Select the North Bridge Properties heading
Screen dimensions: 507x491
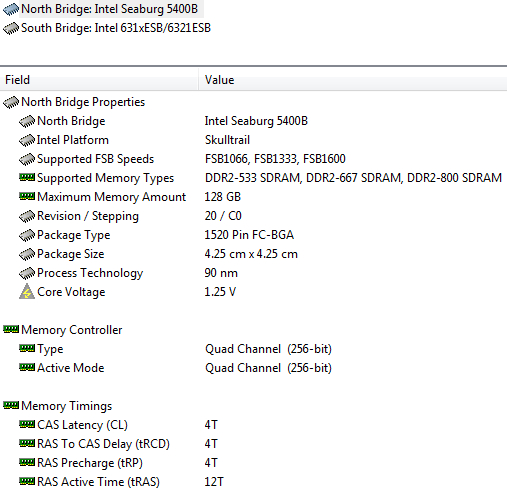coord(83,102)
